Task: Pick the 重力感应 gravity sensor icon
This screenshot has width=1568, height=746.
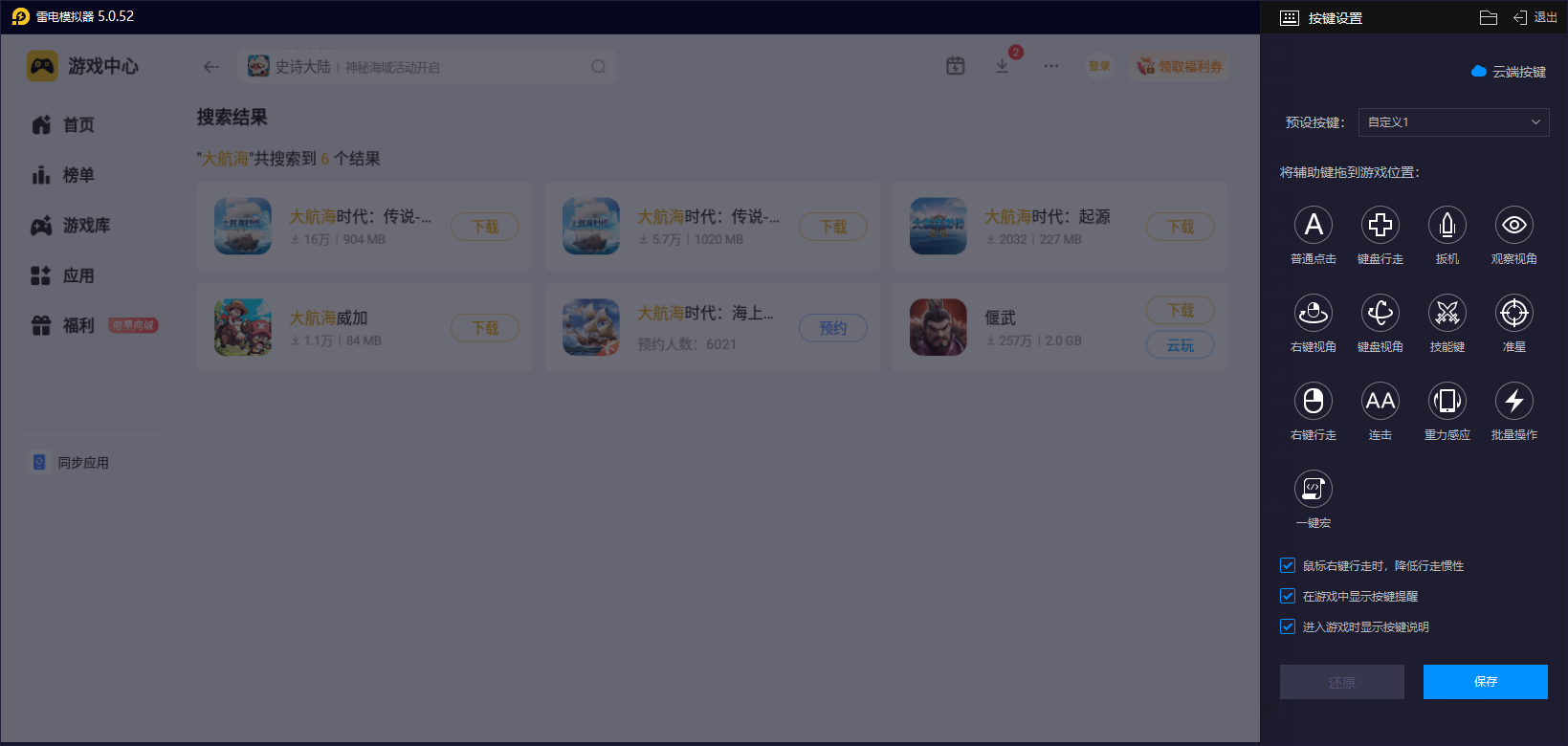Action: (x=1447, y=401)
